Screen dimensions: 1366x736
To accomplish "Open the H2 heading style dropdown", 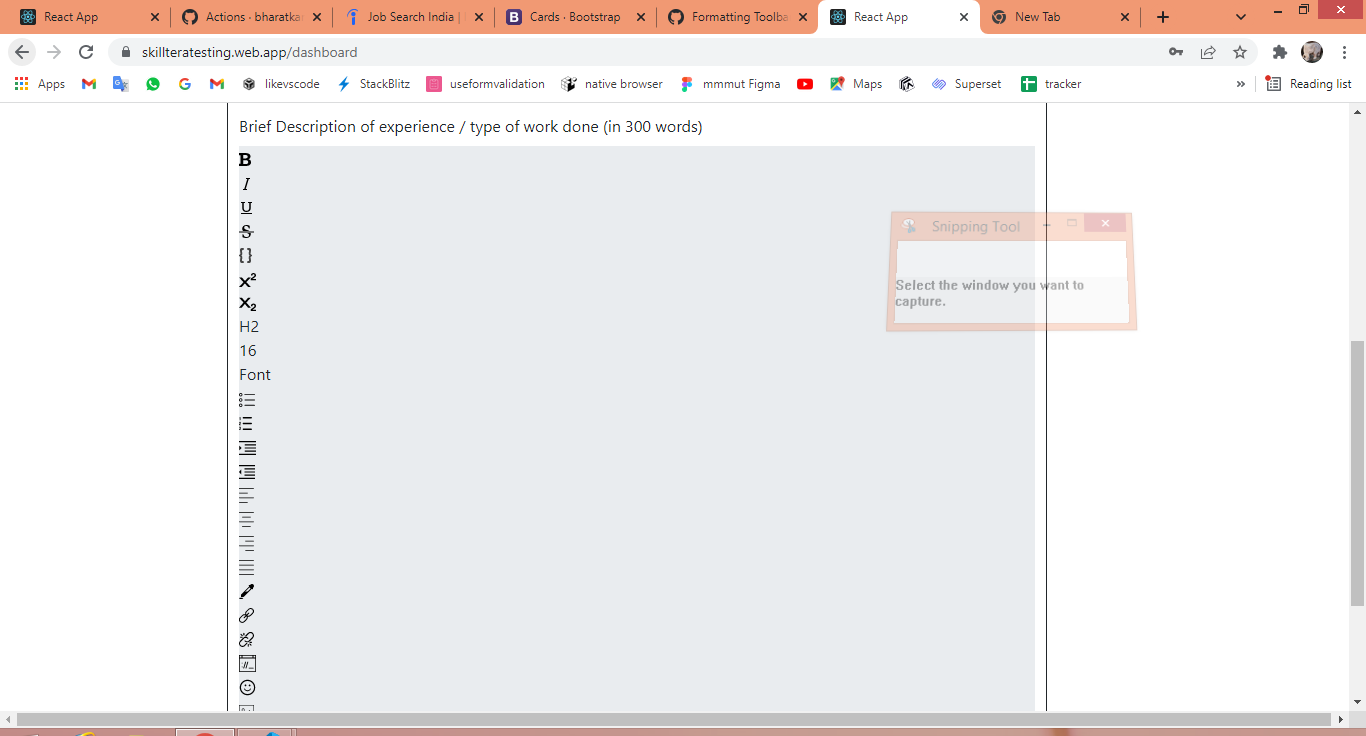I will pyautogui.click(x=247, y=326).
